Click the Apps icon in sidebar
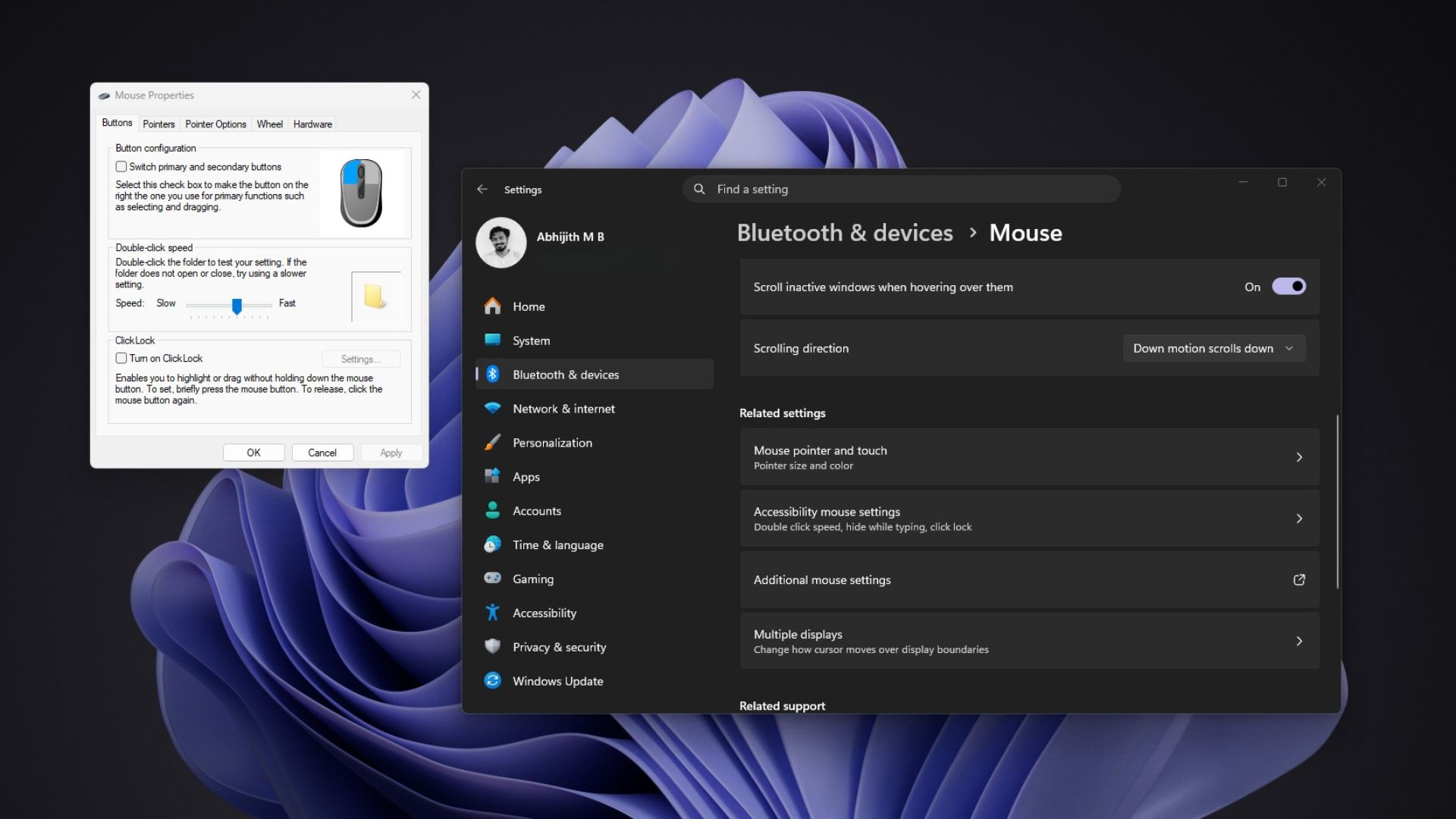This screenshot has height=819, width=1456. coord(492,476)
